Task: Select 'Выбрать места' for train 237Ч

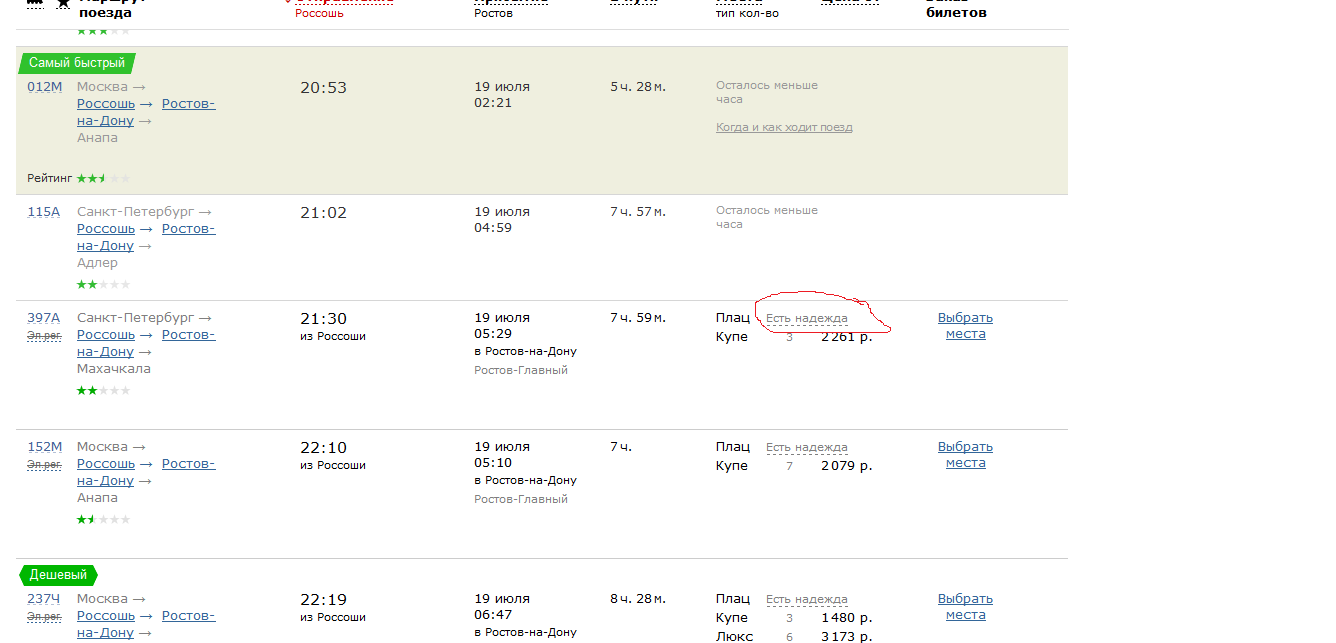Action: tap(965, 607)
